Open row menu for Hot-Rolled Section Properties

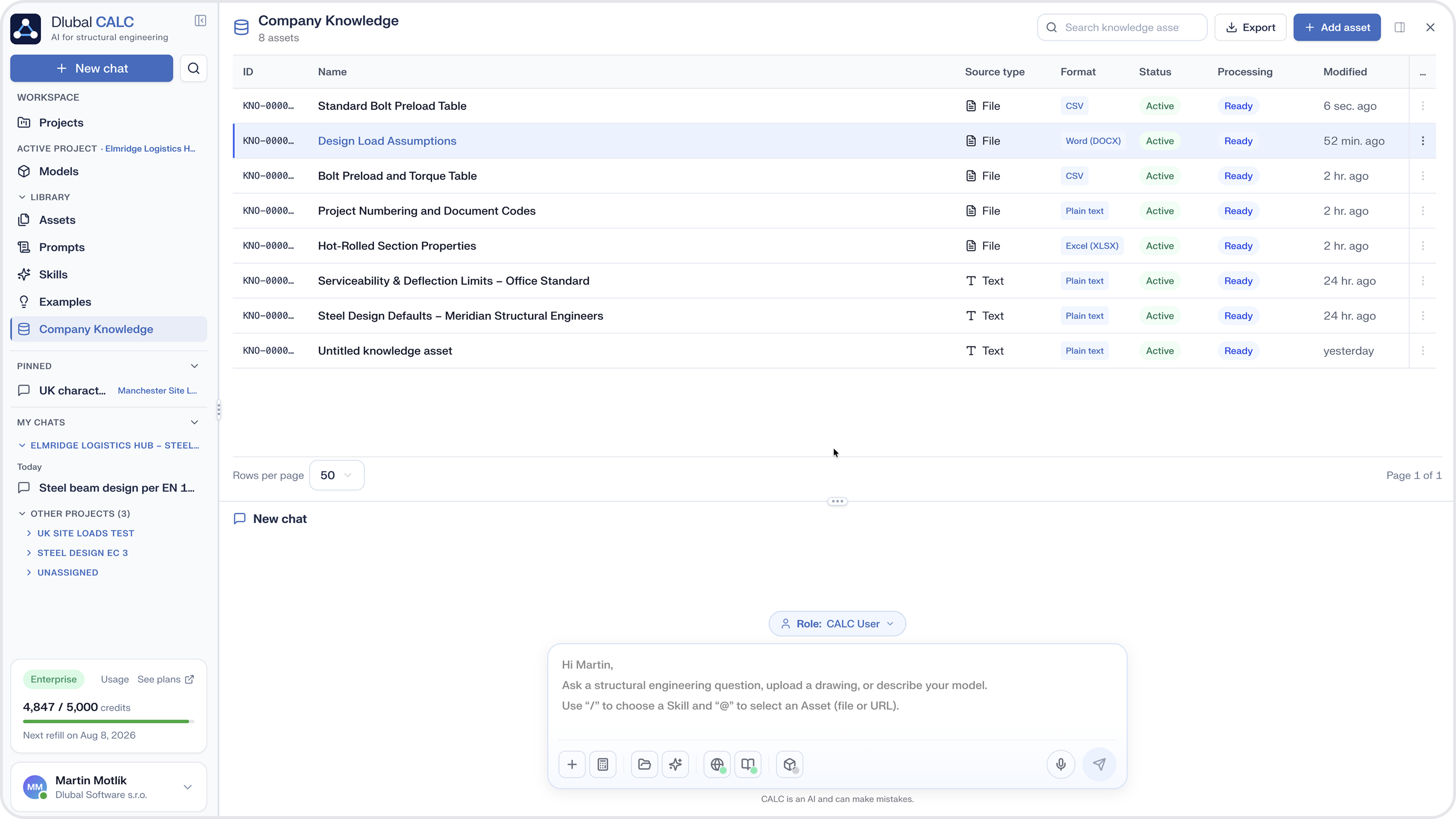click(x=1423, y=246)
